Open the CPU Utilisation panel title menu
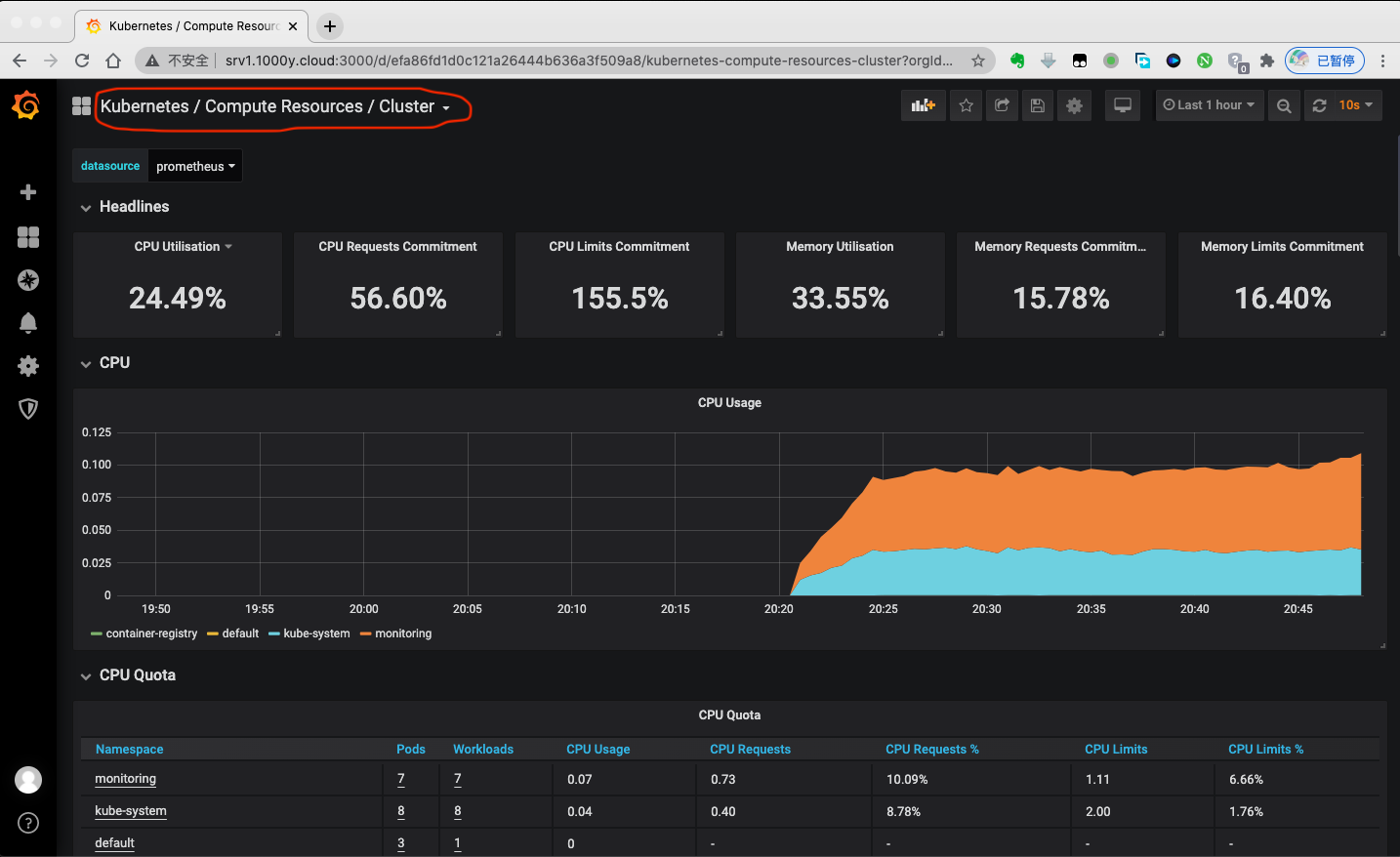Image resolution: width=1400 pixels, height=857 pixels. (x=178, y=247)
